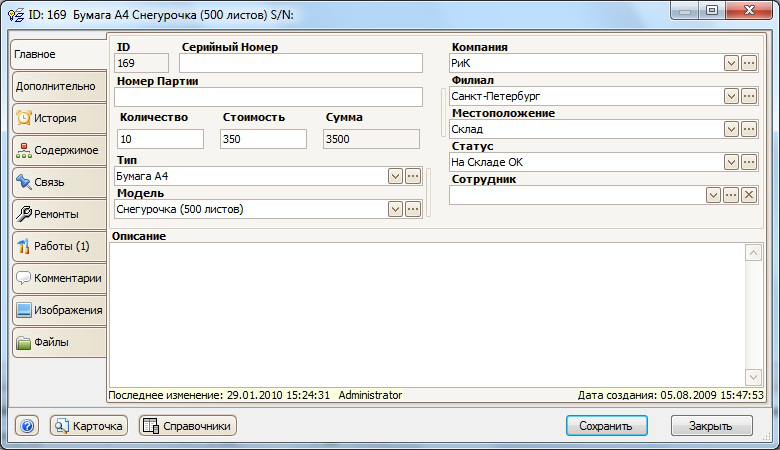
Task: Open the Работы (1) tab
Action: 59,246
